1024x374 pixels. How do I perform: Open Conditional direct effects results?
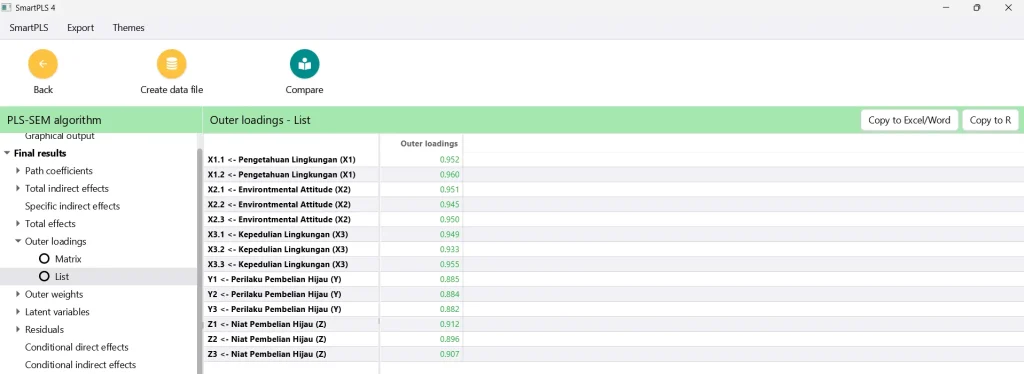pyautogui.click(x=76, y=347)
